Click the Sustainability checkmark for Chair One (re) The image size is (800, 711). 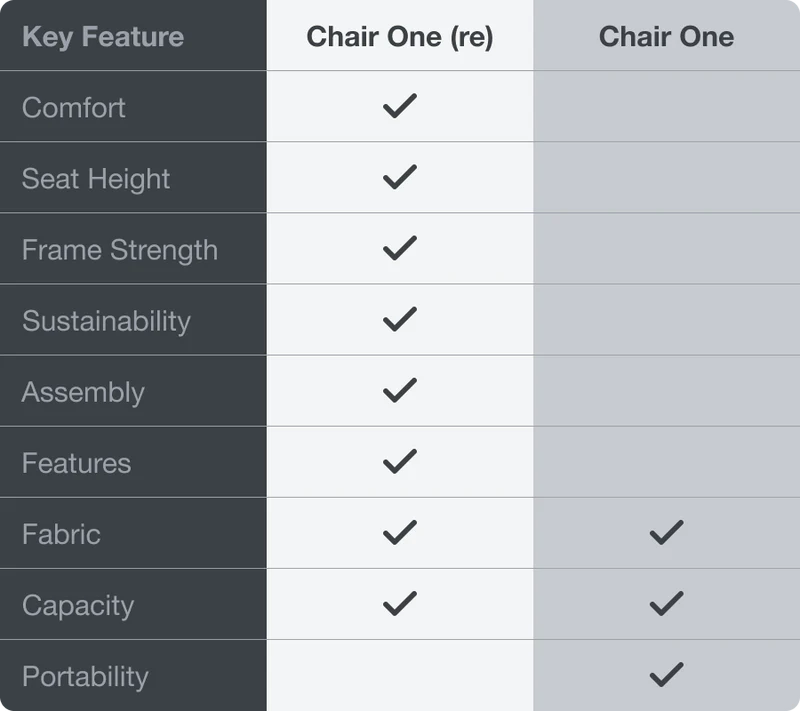[x=399, y=320]
